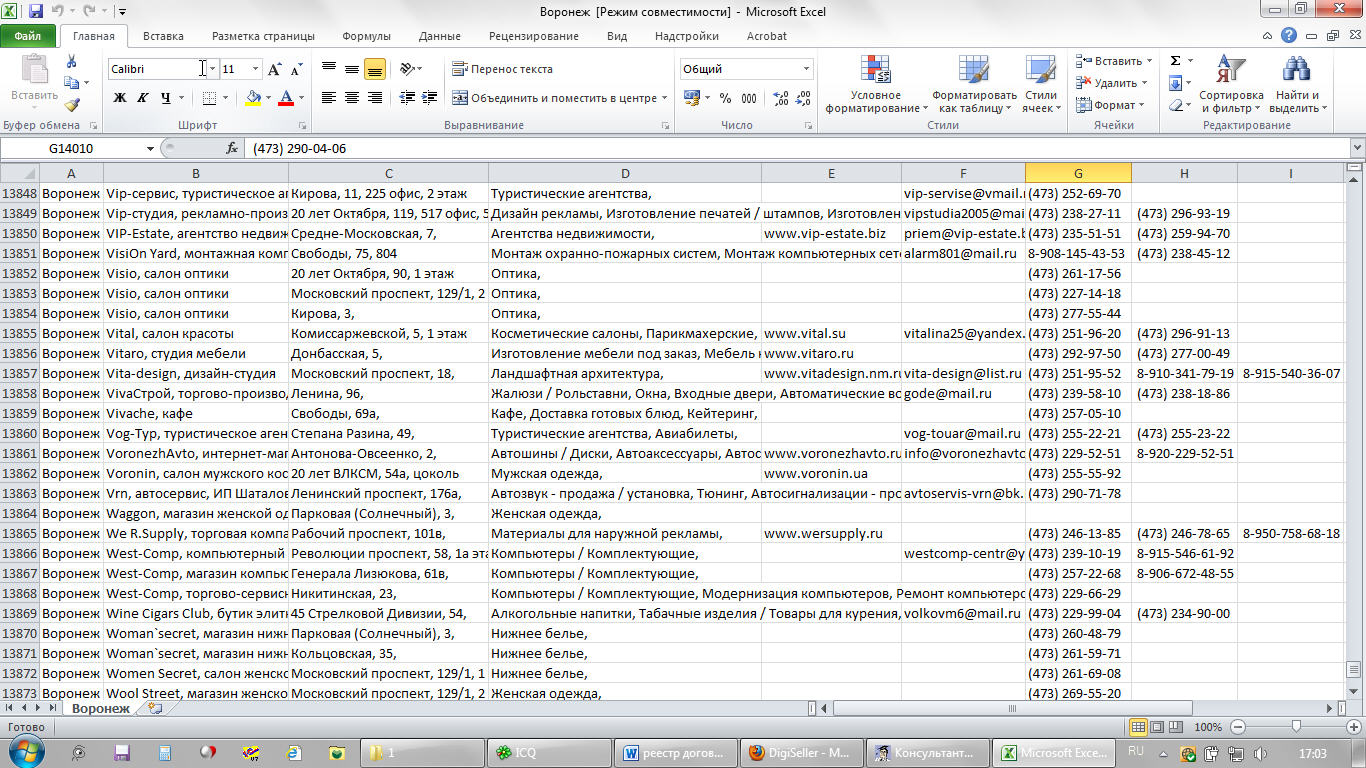Apply thousands separator (000) format
The height and width of the screenshot is (768, 1366).
coord(750,98)
